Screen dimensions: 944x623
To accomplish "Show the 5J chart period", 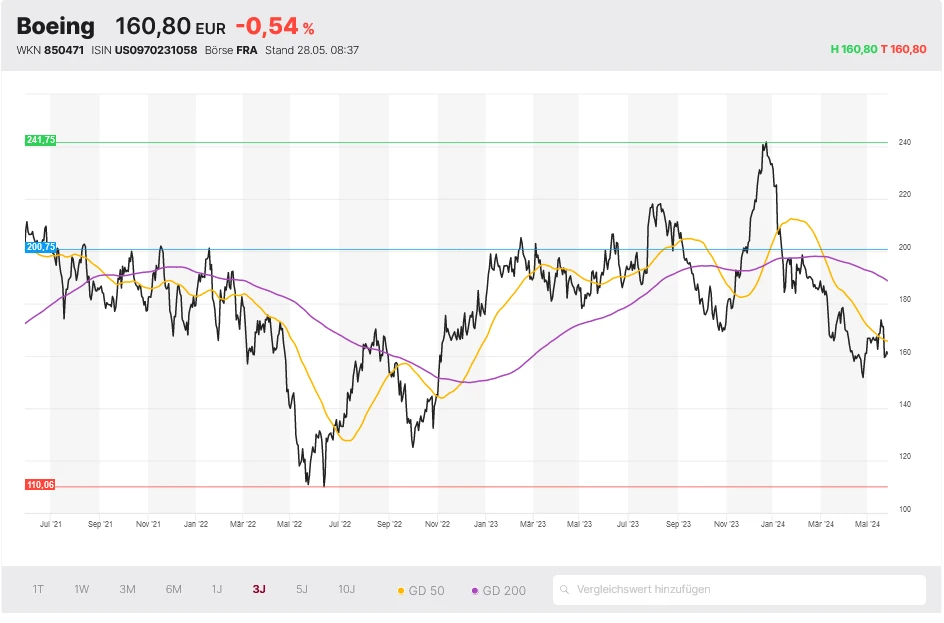I will [302, 589].
